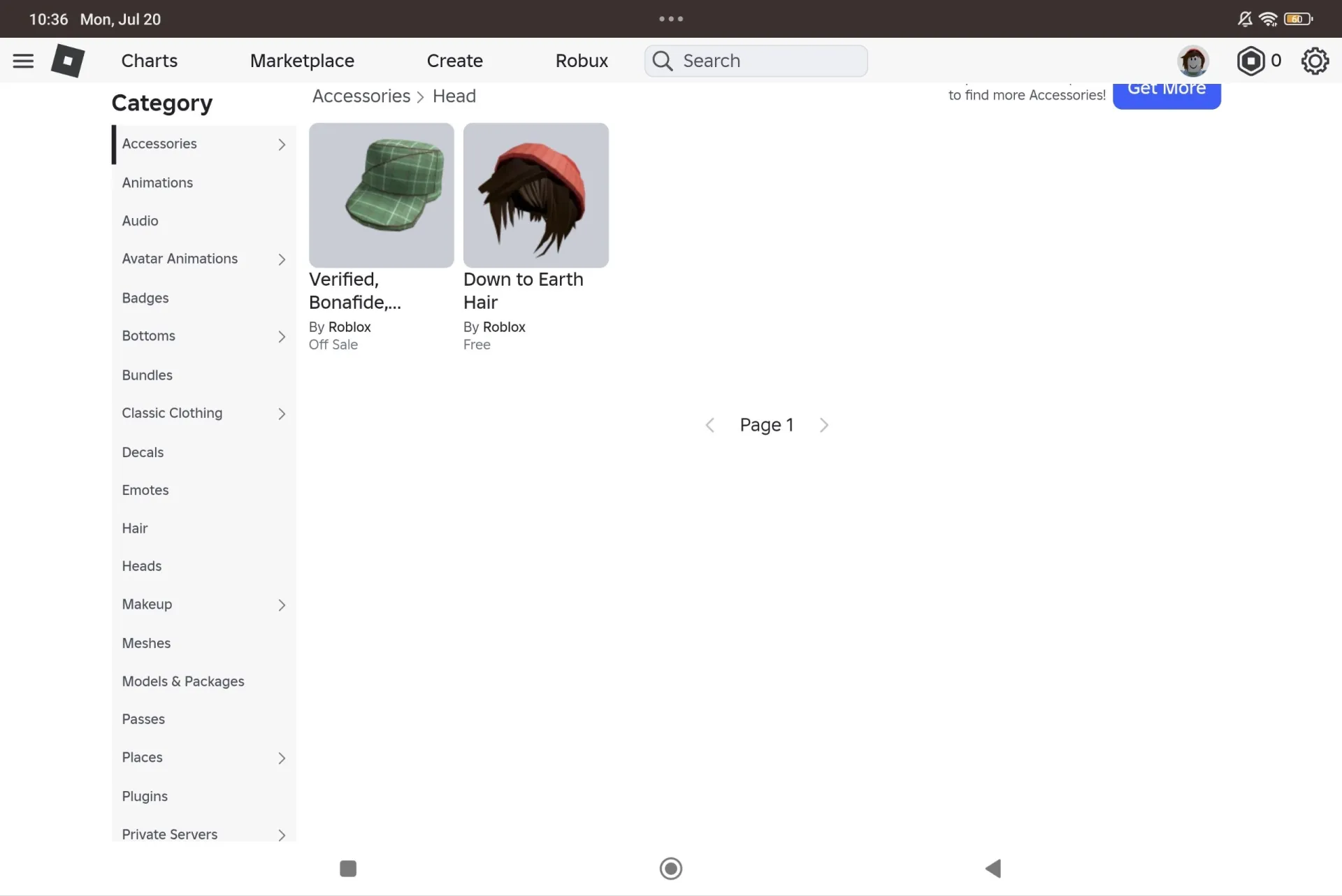The width and height of the screenshot is (1342, 896).
Task: Tap the Android back triangle button
Action: 993,868
